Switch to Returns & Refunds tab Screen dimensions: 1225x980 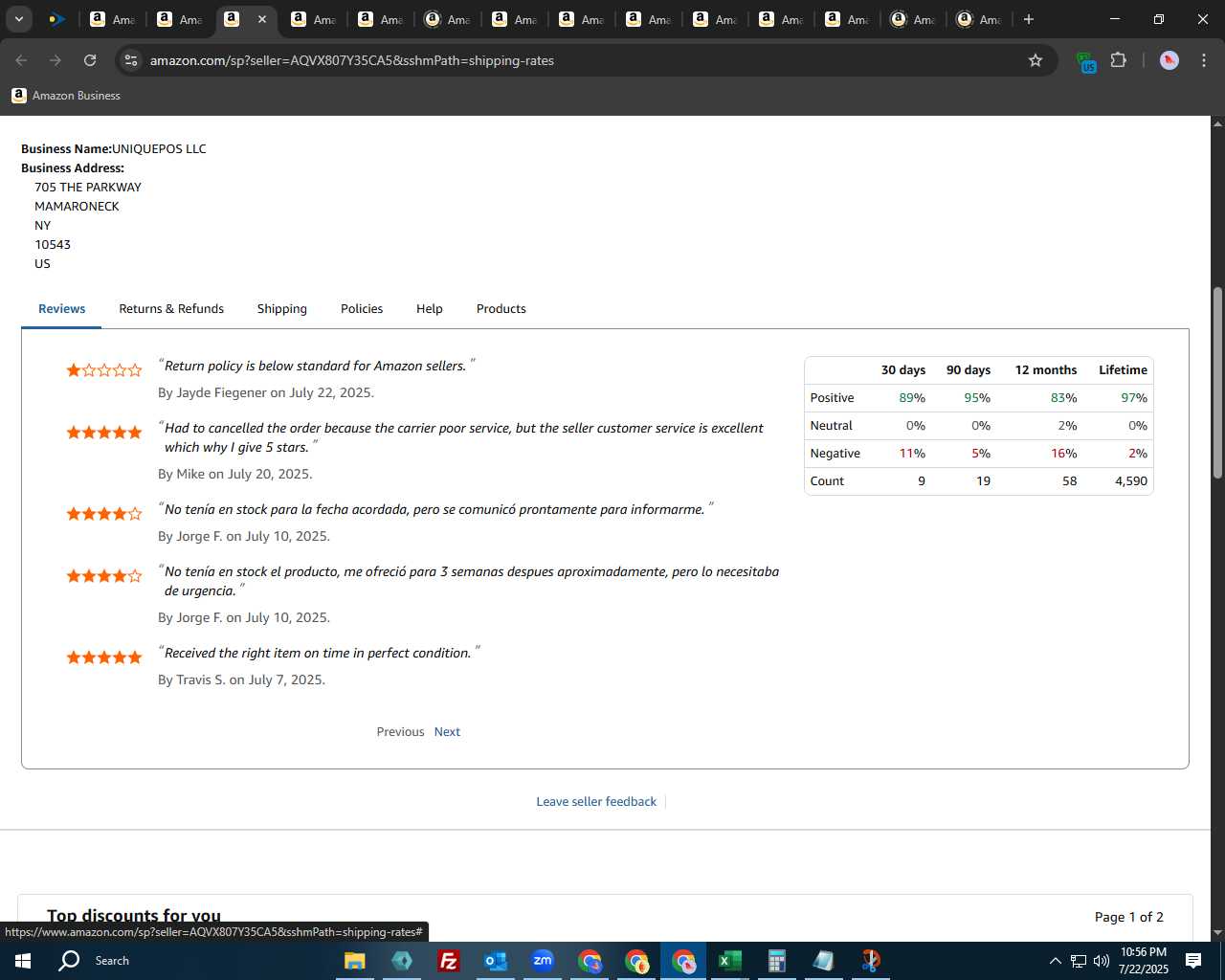point(171,309)
